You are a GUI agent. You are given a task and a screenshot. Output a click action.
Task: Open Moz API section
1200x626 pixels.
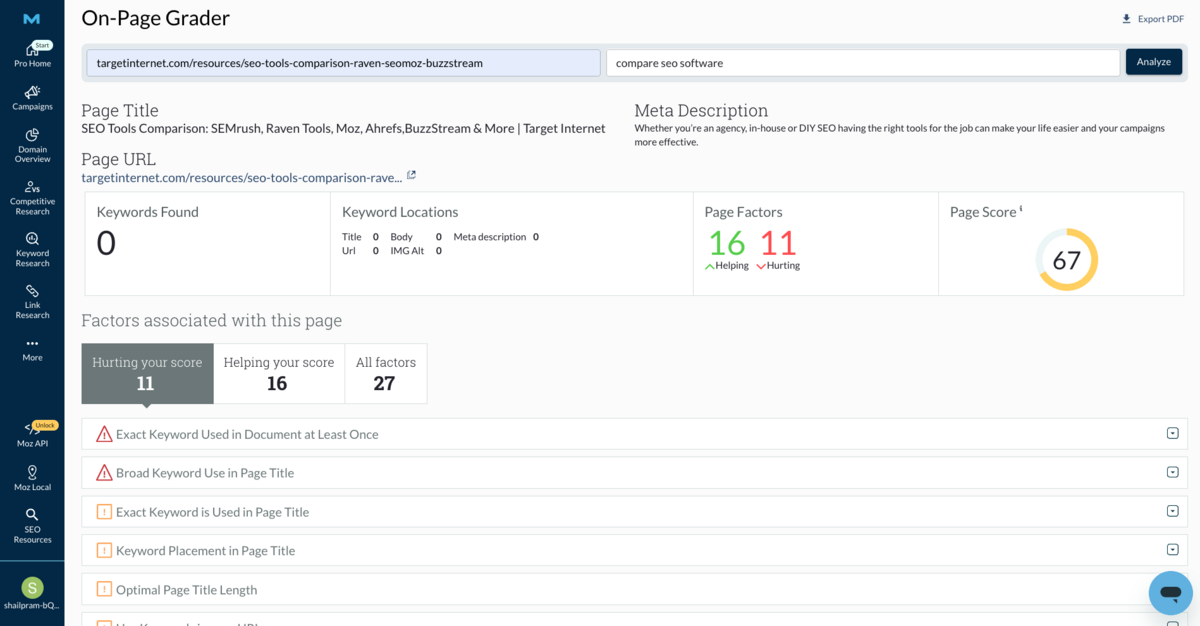click(32, 435)
